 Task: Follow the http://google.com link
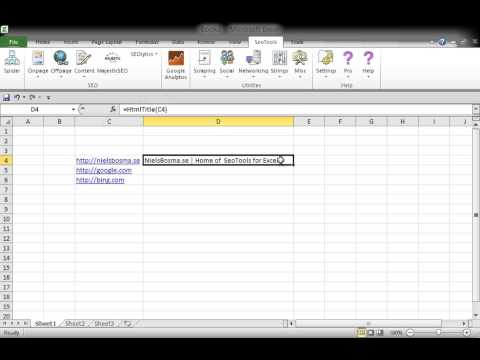click(104, 170)
